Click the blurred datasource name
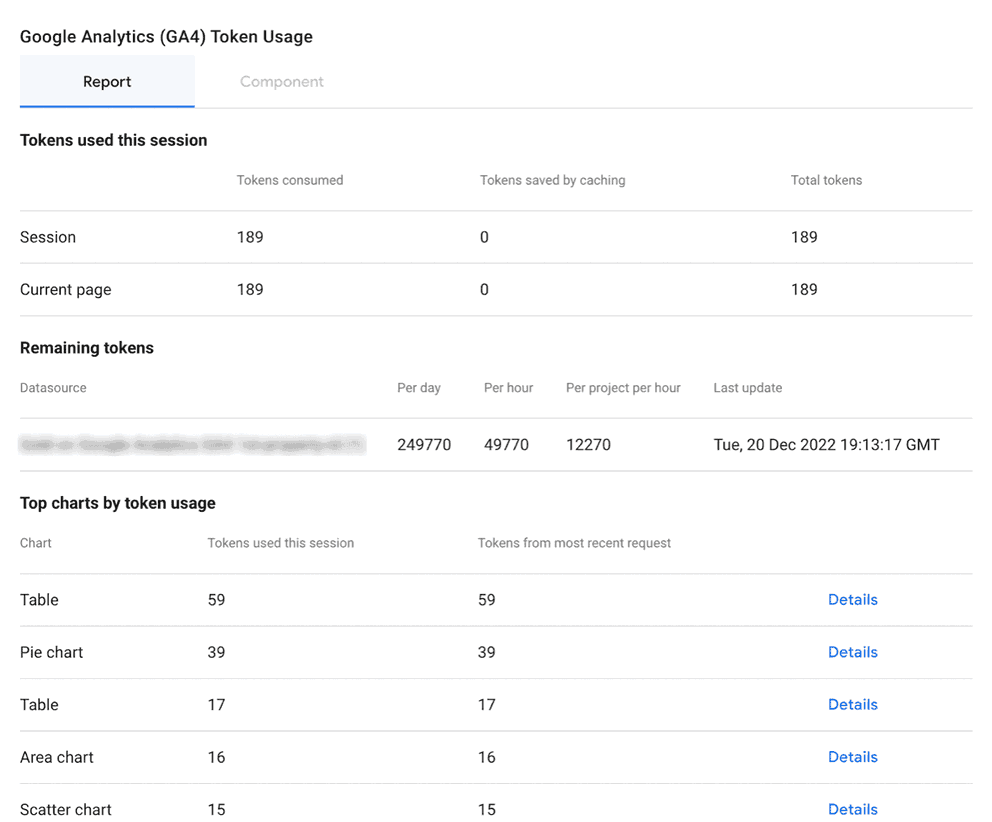This screenshot has height=822, width=992. pyautogui.click(x=192, y=444)
